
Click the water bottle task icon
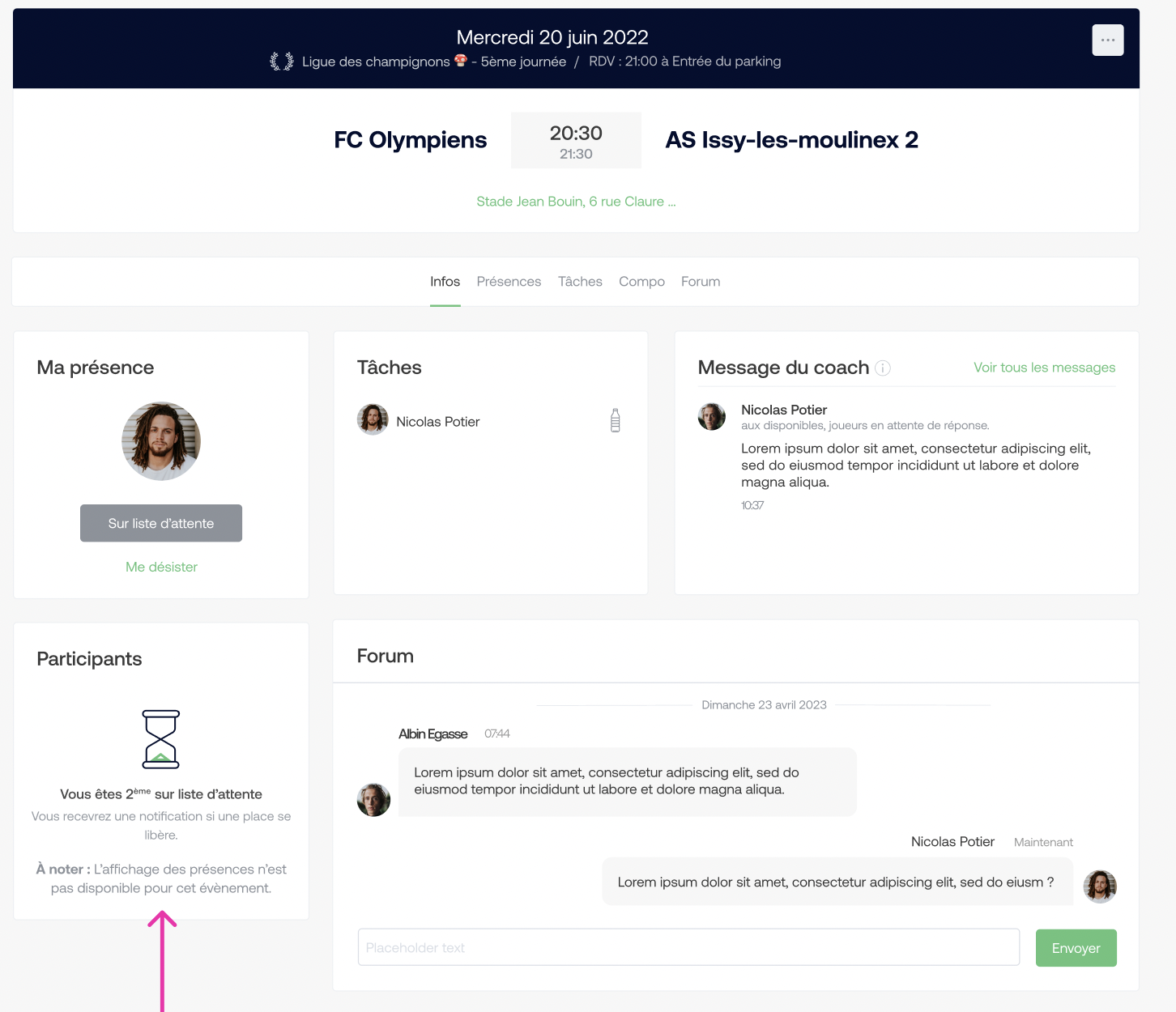coord(616,420)
